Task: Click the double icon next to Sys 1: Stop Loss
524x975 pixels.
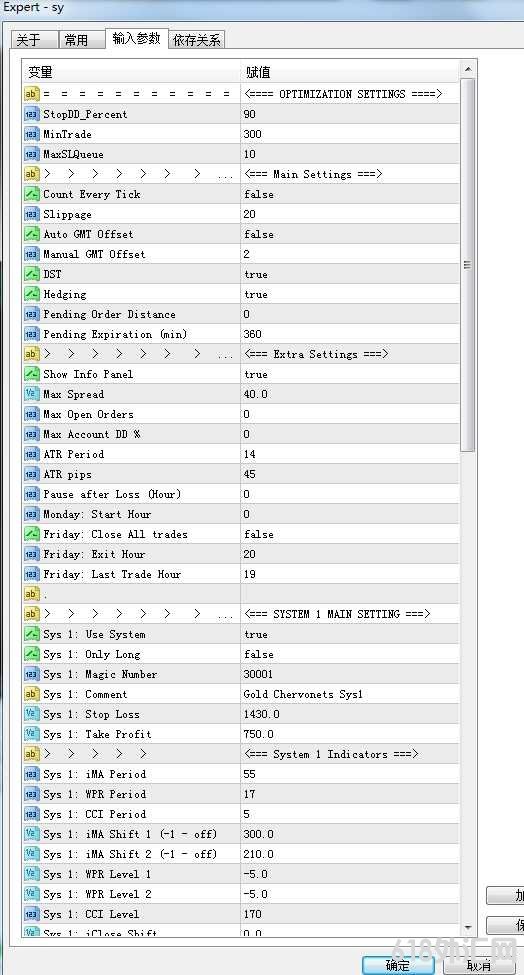Action: (x=31, y=714)
